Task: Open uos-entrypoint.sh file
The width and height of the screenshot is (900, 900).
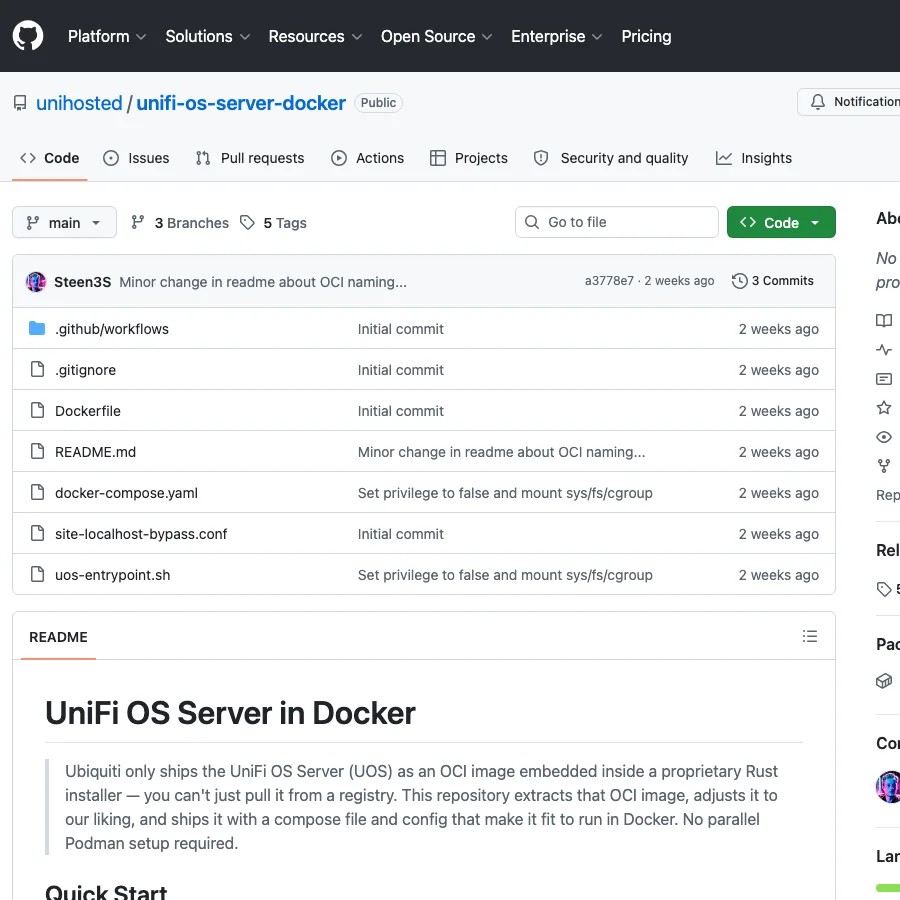Action: coord(112,575)
